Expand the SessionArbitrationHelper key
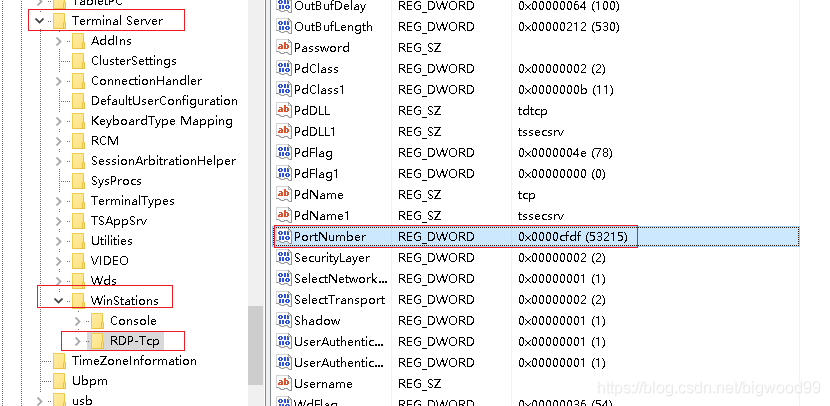830x406 pixels. pos(59,161)
